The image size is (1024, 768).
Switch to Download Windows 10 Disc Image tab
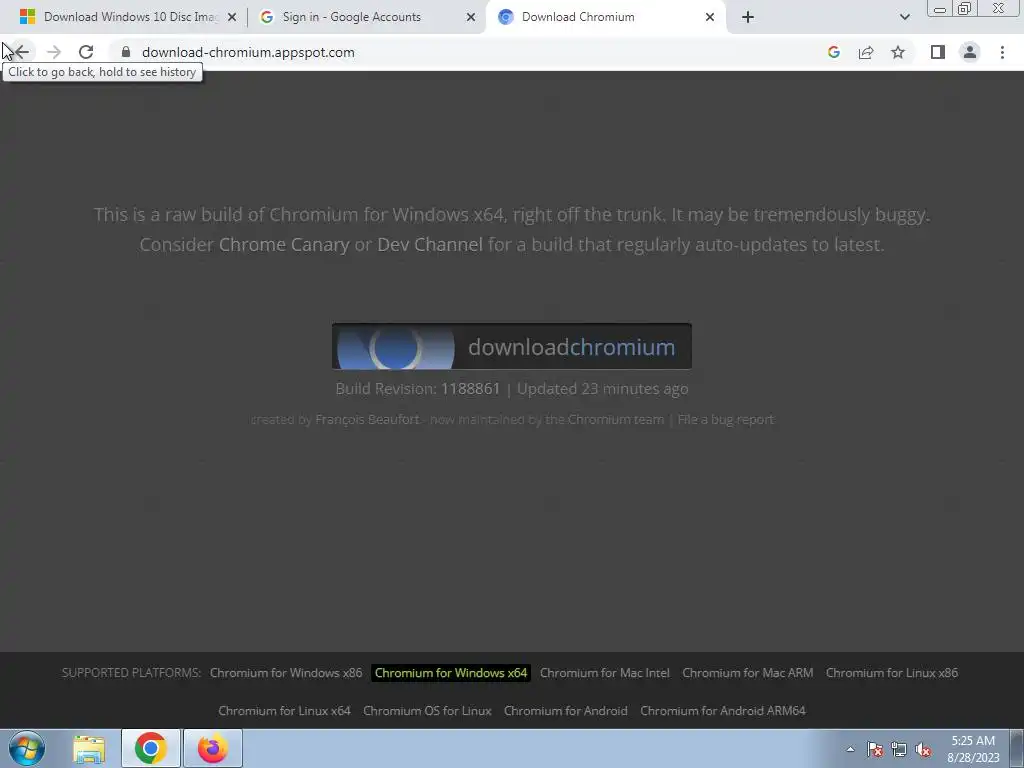point(129,17)
